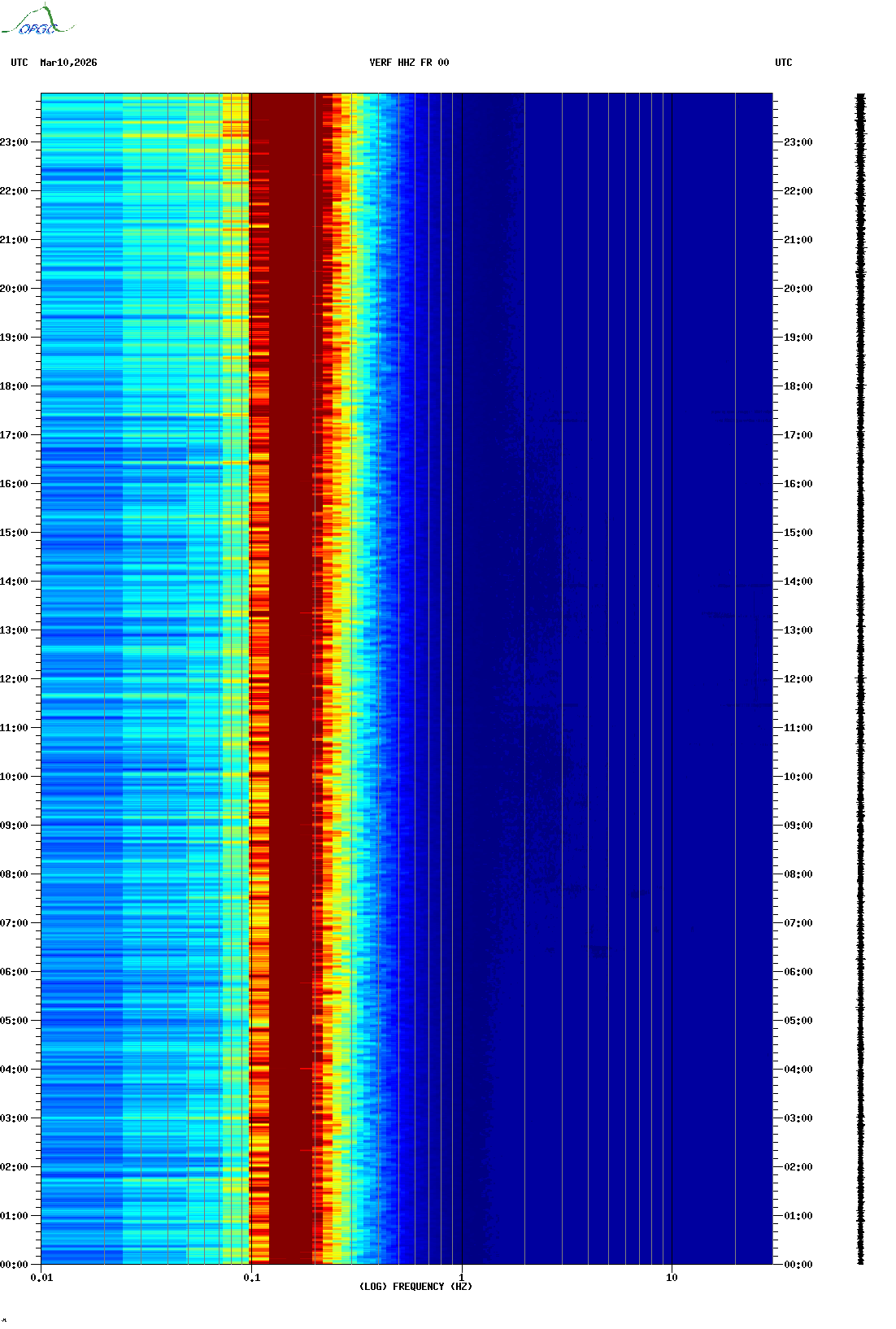Click the 10 Hz frequency tick label

click(x=672, y=1278)
